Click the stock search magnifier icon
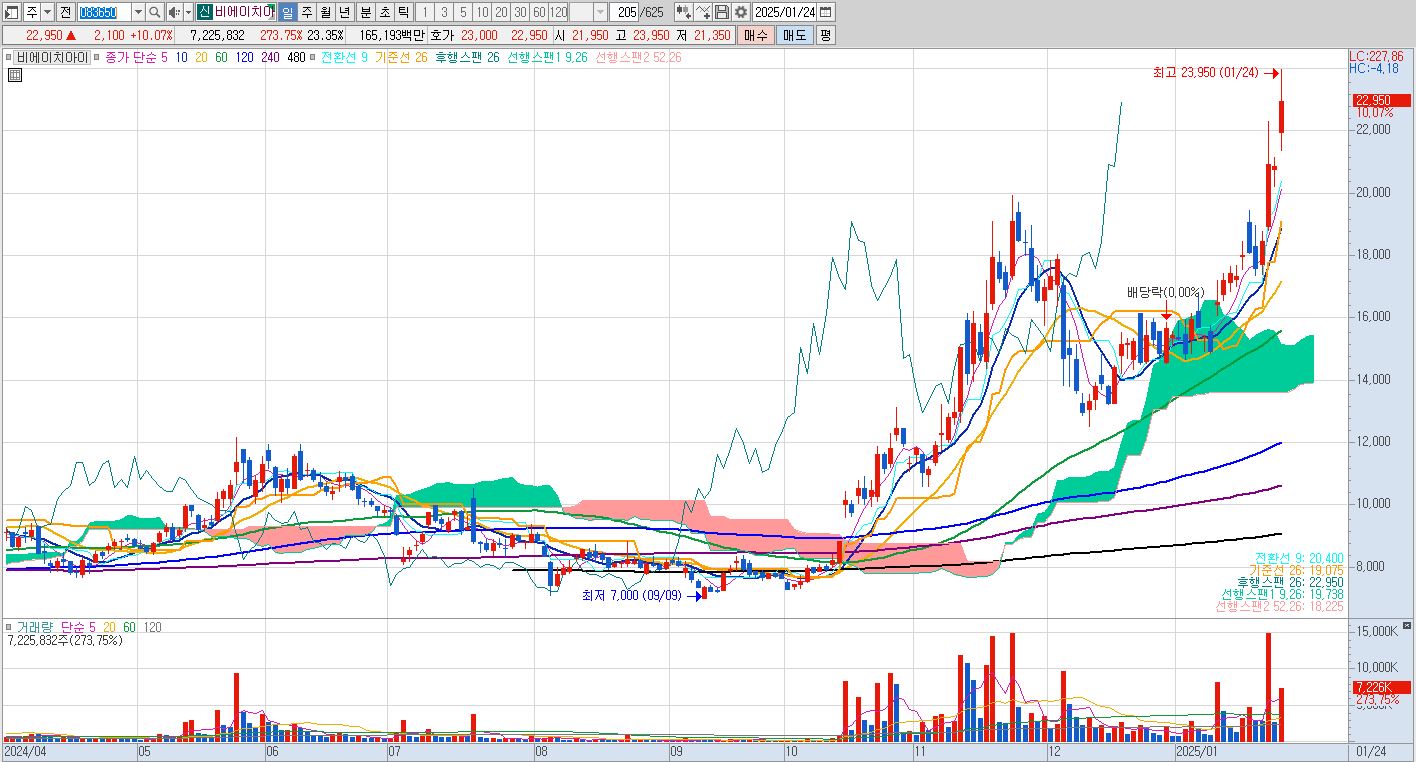This screenshot has width=1416, height=762. point(155,12)
